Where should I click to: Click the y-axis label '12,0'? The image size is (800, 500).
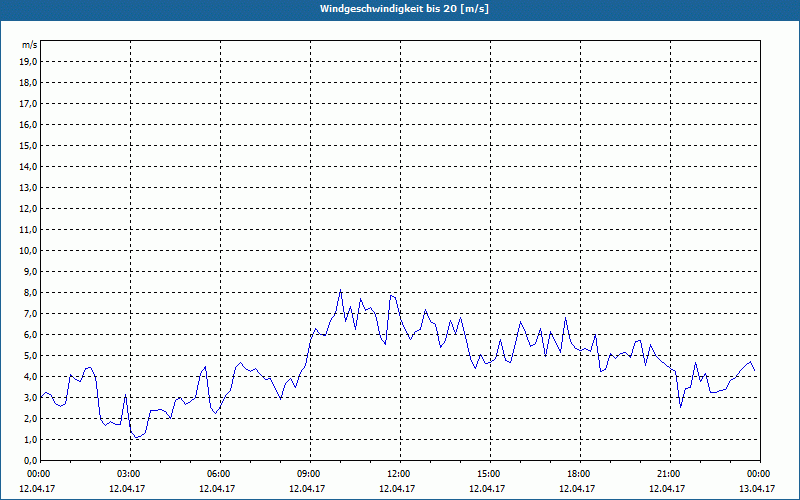point(29,209)
